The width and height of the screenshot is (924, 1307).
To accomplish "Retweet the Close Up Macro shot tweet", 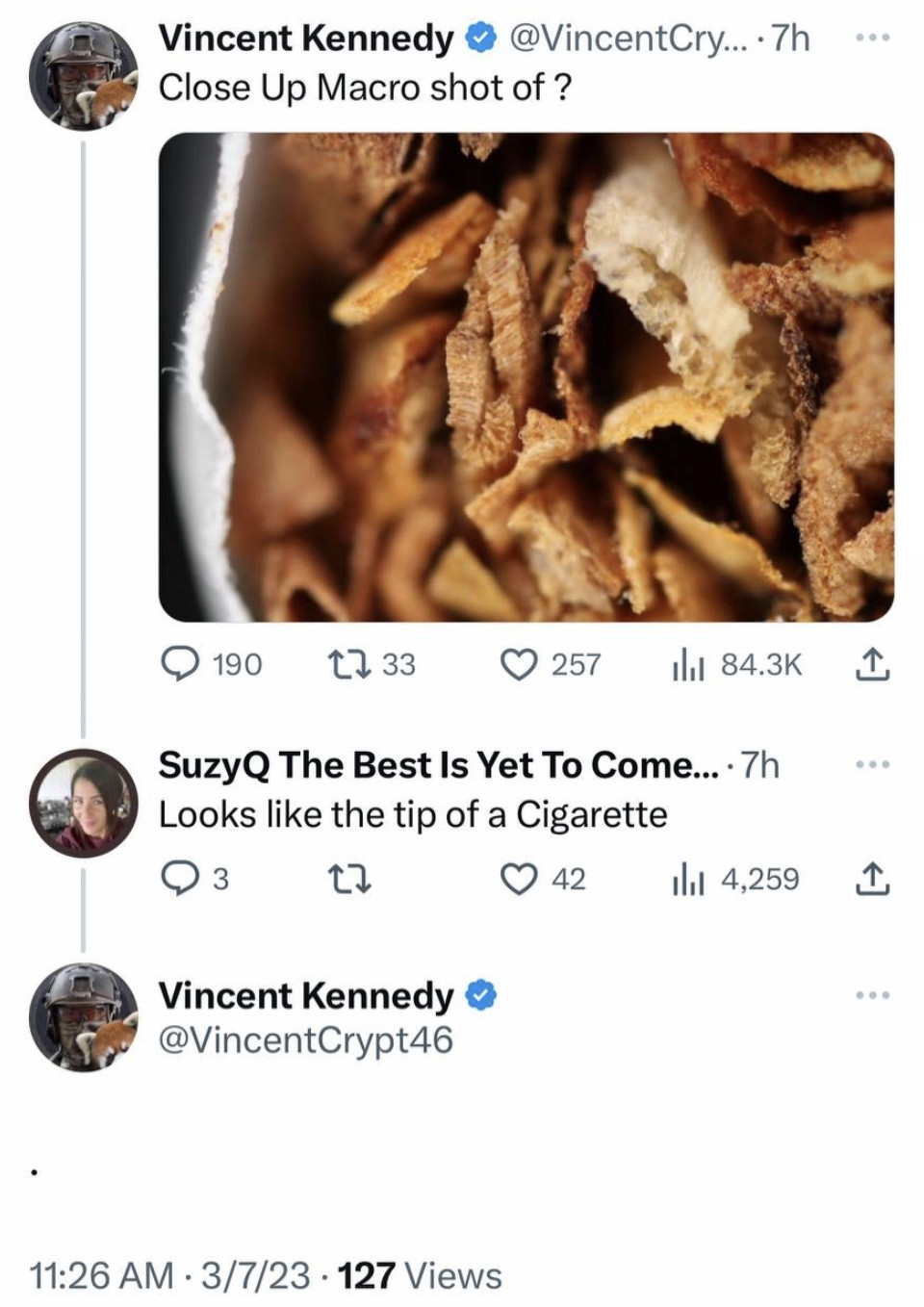I will coord(344,664).
